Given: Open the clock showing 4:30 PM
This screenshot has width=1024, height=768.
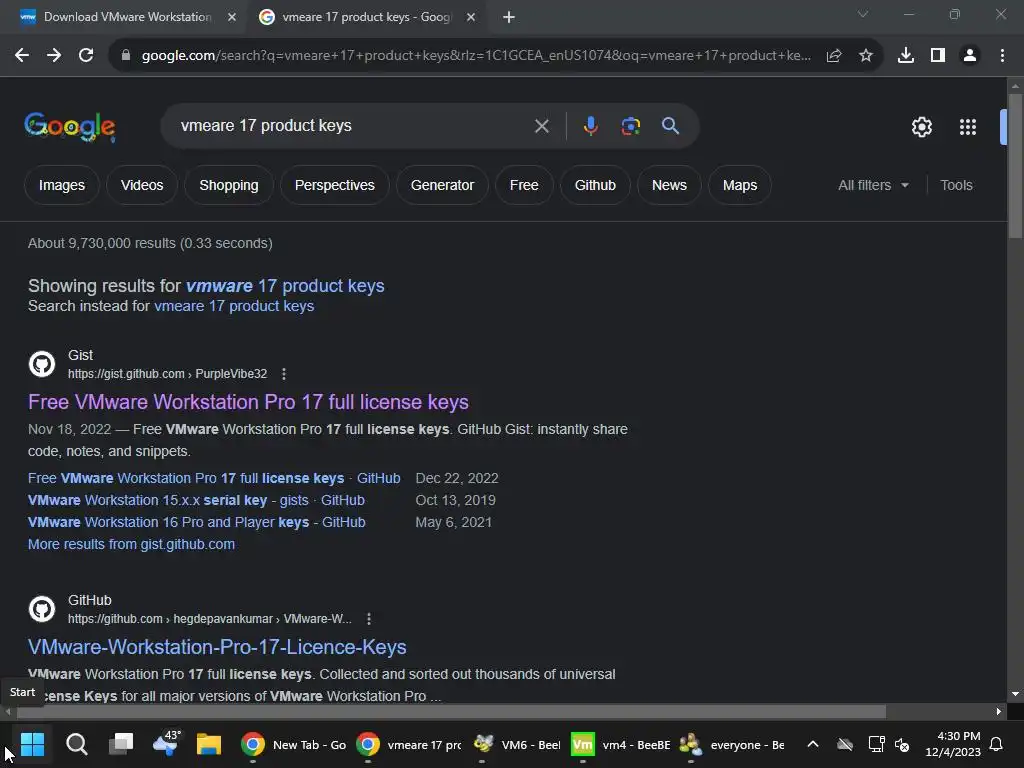Looking at the screenshot, I should click(953, 744).
